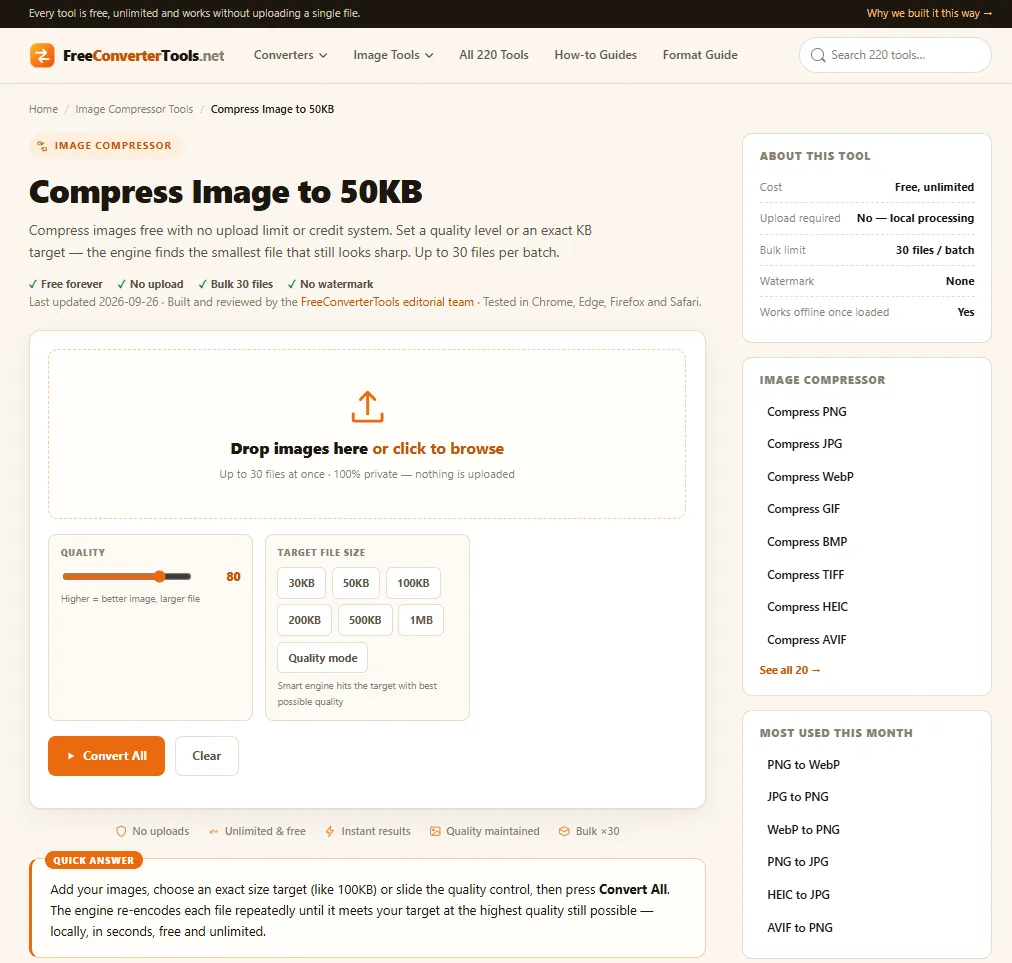The height and width of the screenshot is (963, 1012).
Task: Click the '30 files / batch' value
Action: [935, 250]
